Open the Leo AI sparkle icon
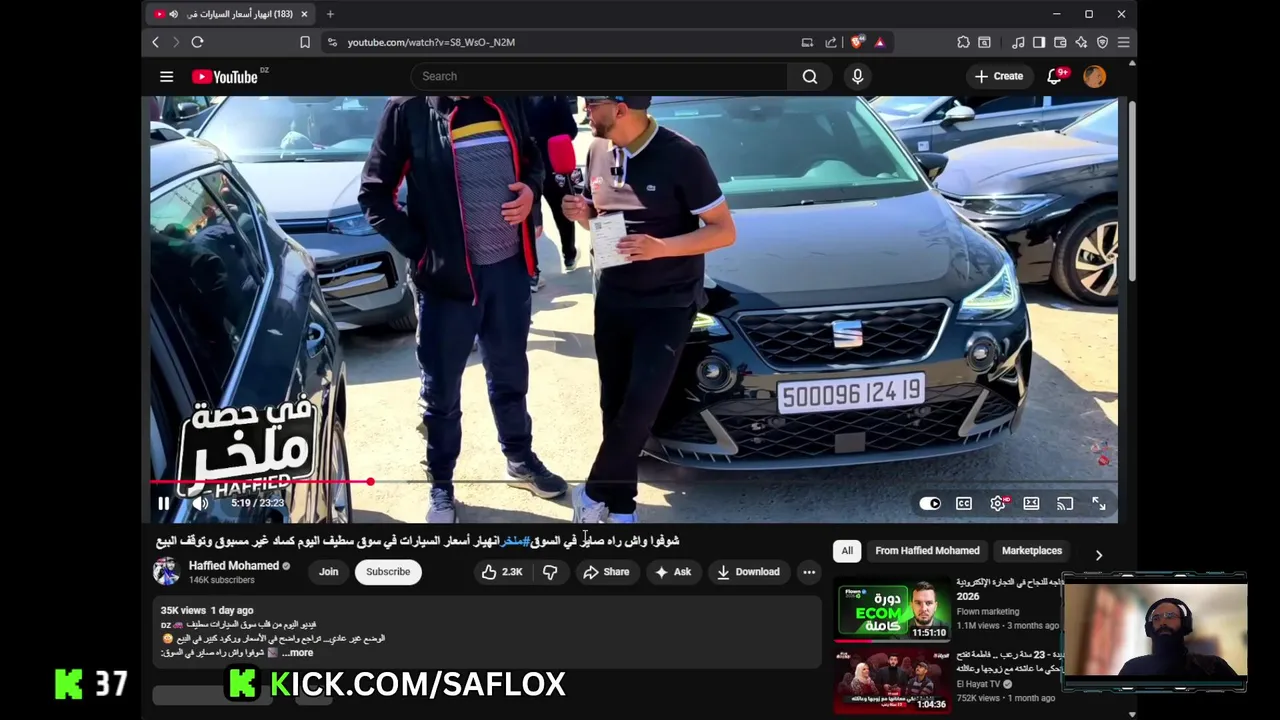Image resolution: width=1280 pixels, height=720 pixels. [1081, 42]
